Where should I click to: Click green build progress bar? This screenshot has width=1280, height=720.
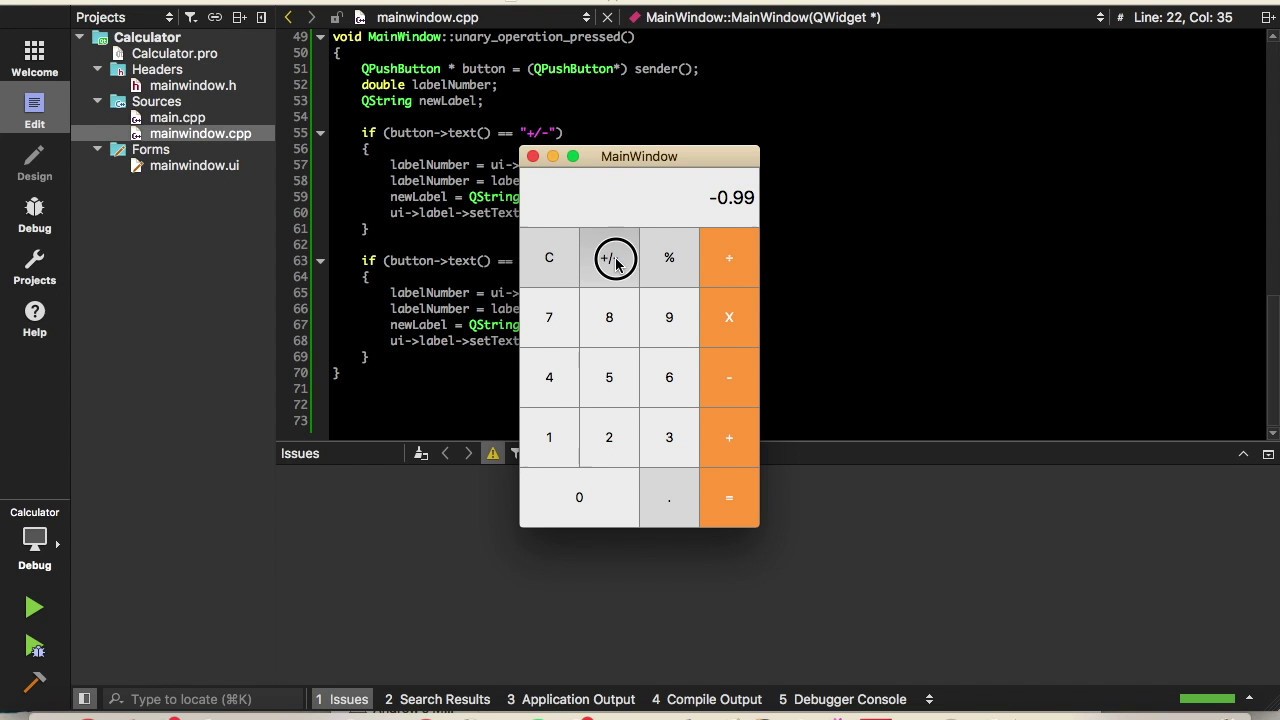1207,698
